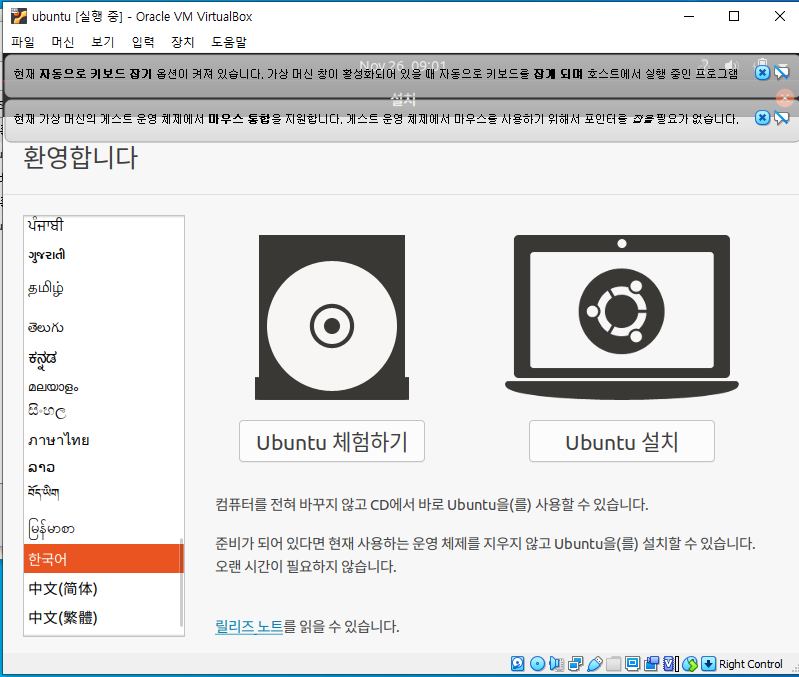Viewport: 799px width, 677px height.
Task: Click the audio status bar icon
Action: 556,663
